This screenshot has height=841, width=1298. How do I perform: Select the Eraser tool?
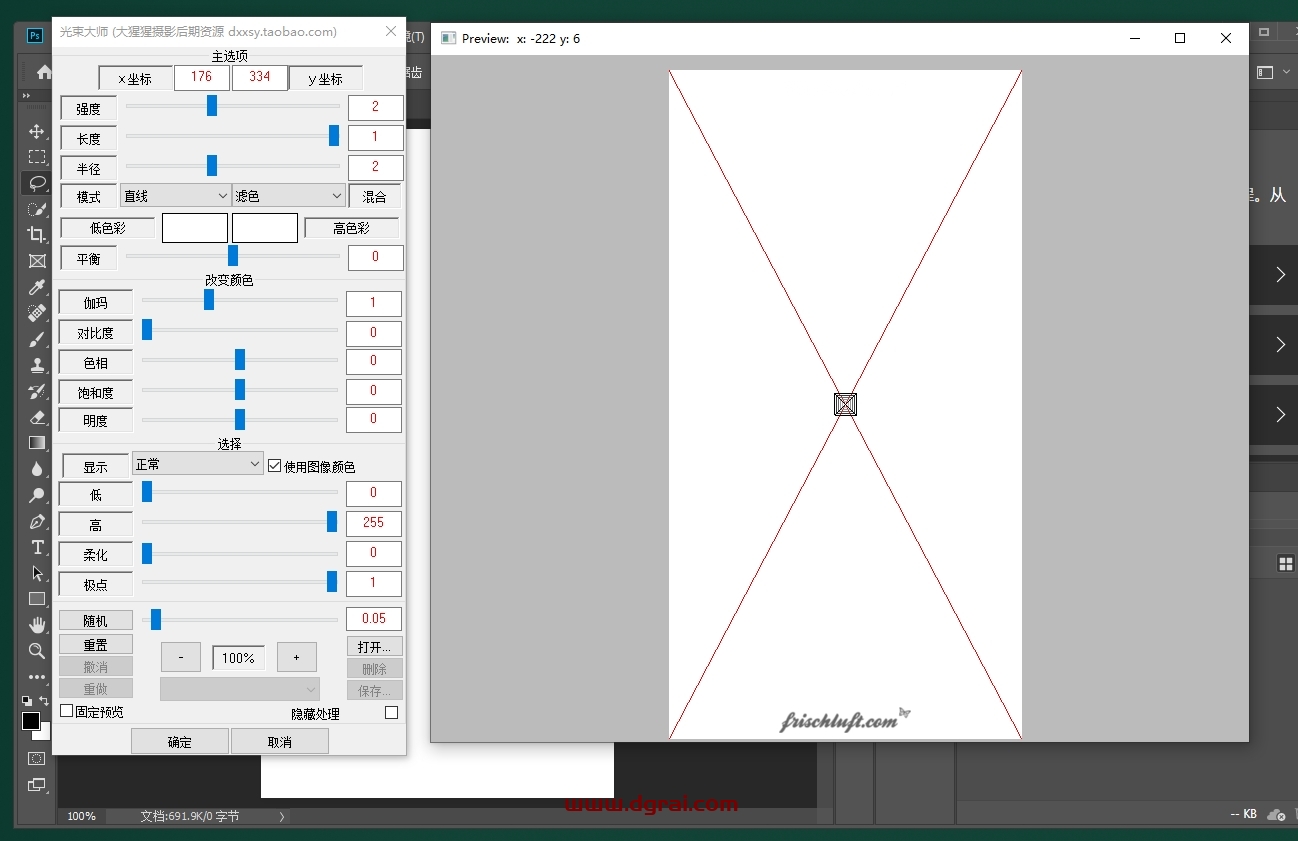click(x=37, y=417)
